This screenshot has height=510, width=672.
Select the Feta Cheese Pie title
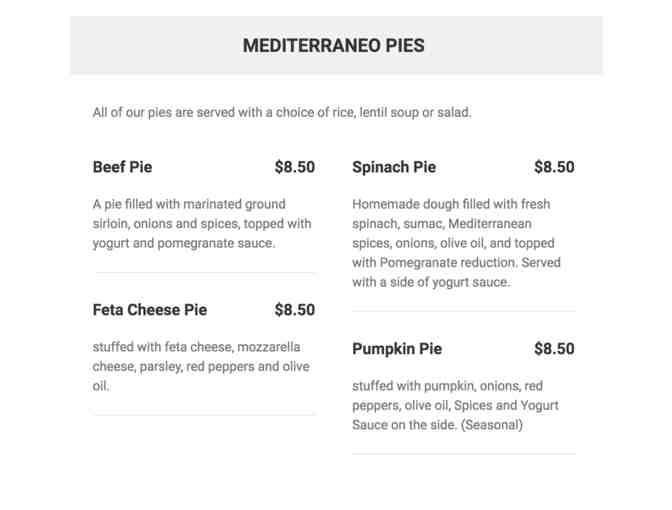(149, 310)
